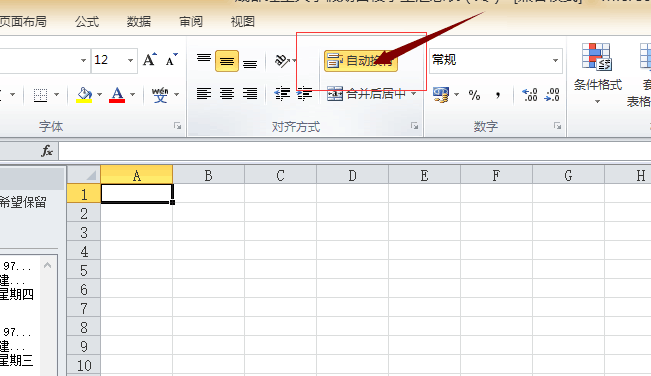
Task: Click into the formula bar
Action: click(355, 151)
